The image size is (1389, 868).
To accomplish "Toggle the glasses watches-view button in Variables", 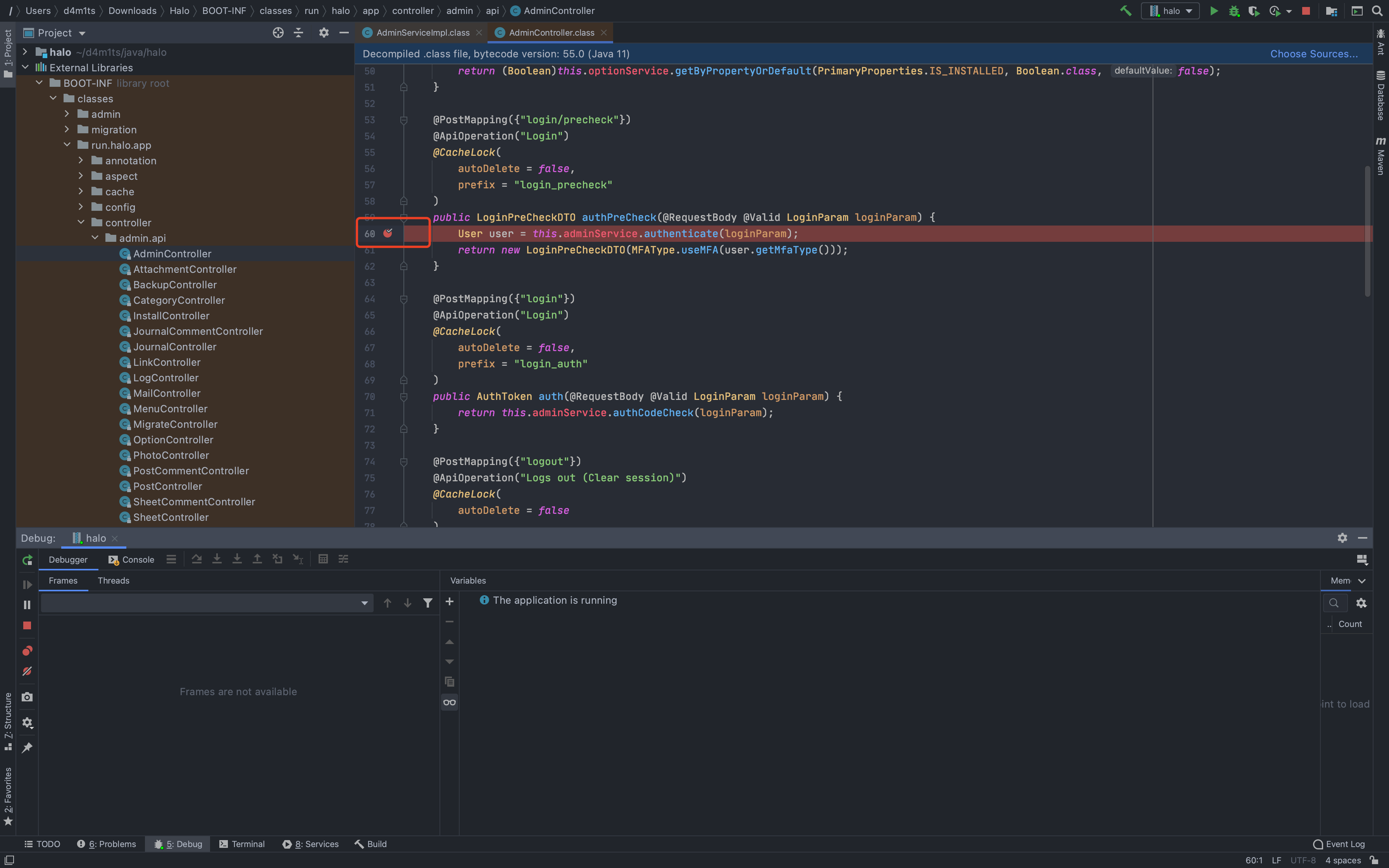I will pos(450,702).
